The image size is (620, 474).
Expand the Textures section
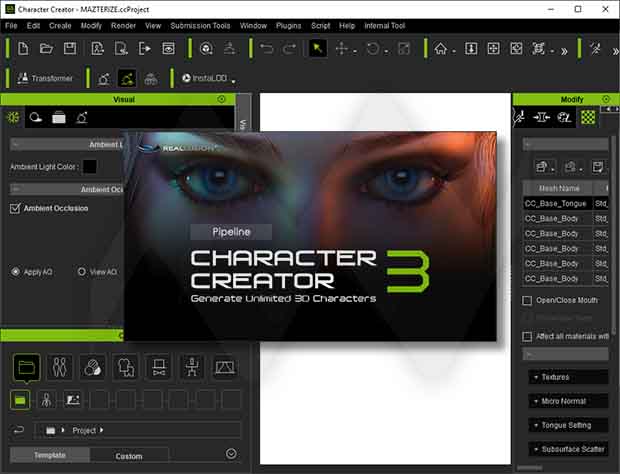coord(568,377)
